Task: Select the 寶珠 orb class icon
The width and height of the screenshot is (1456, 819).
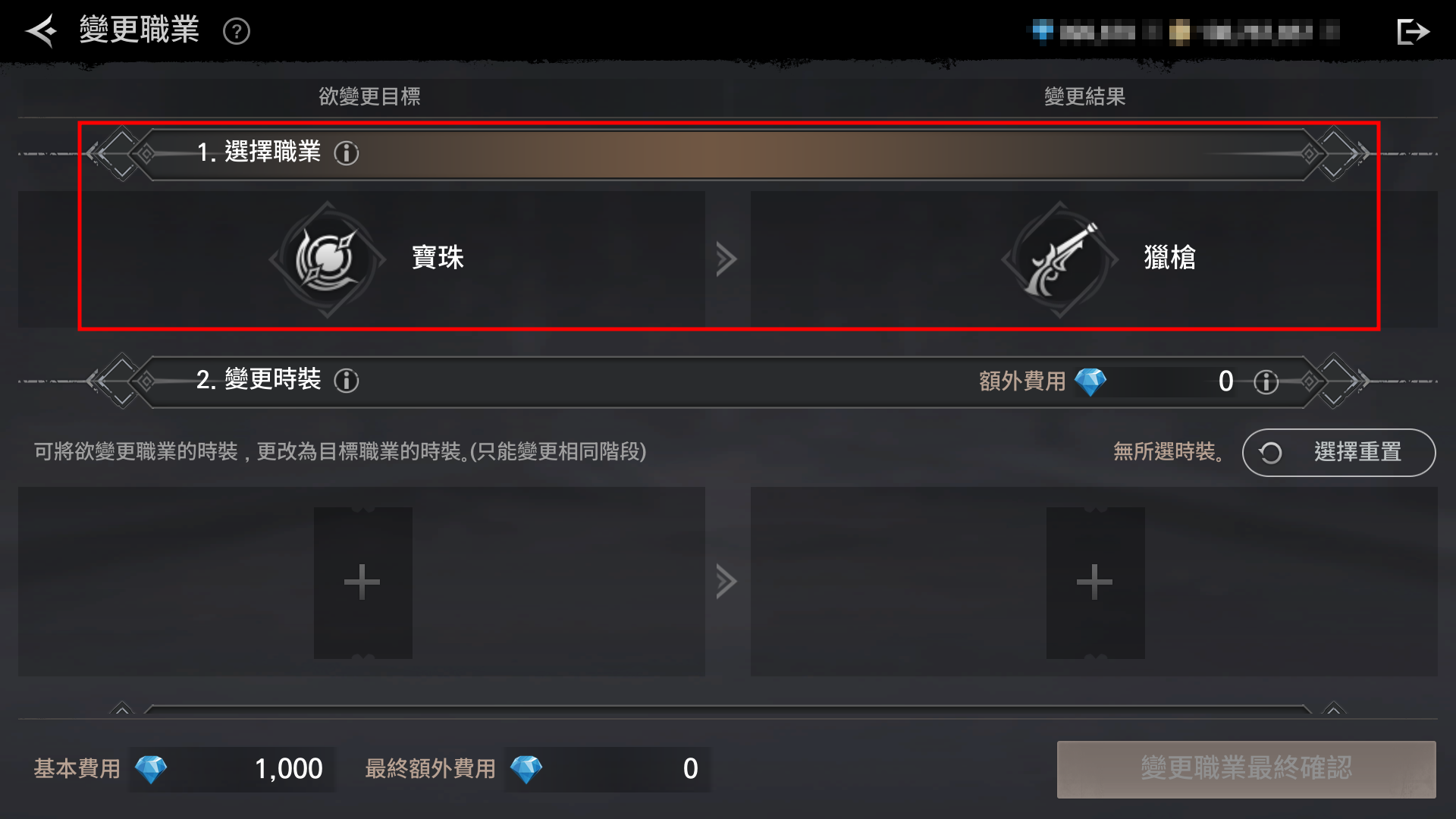Action: (327, 259)
